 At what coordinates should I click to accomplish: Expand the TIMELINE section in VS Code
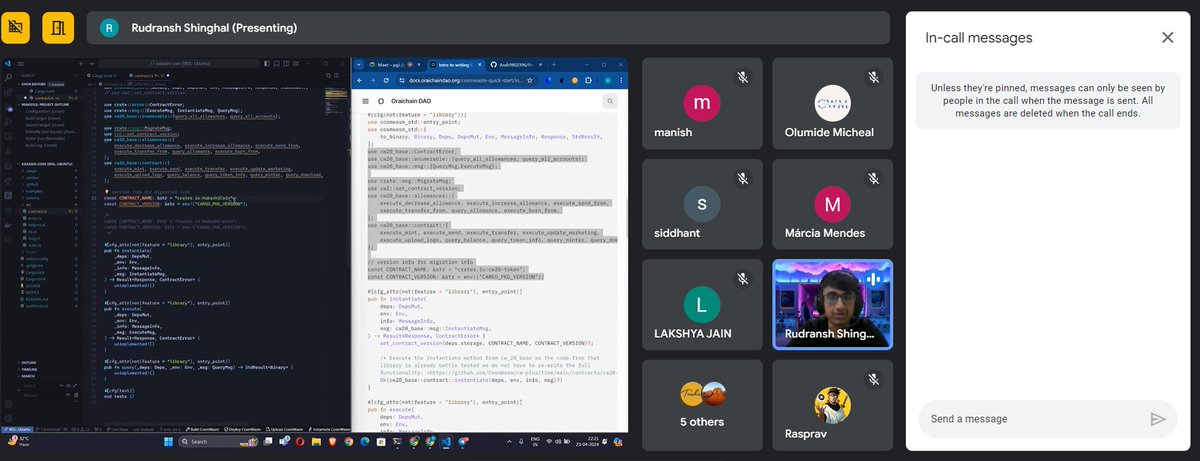pos(28,369)
